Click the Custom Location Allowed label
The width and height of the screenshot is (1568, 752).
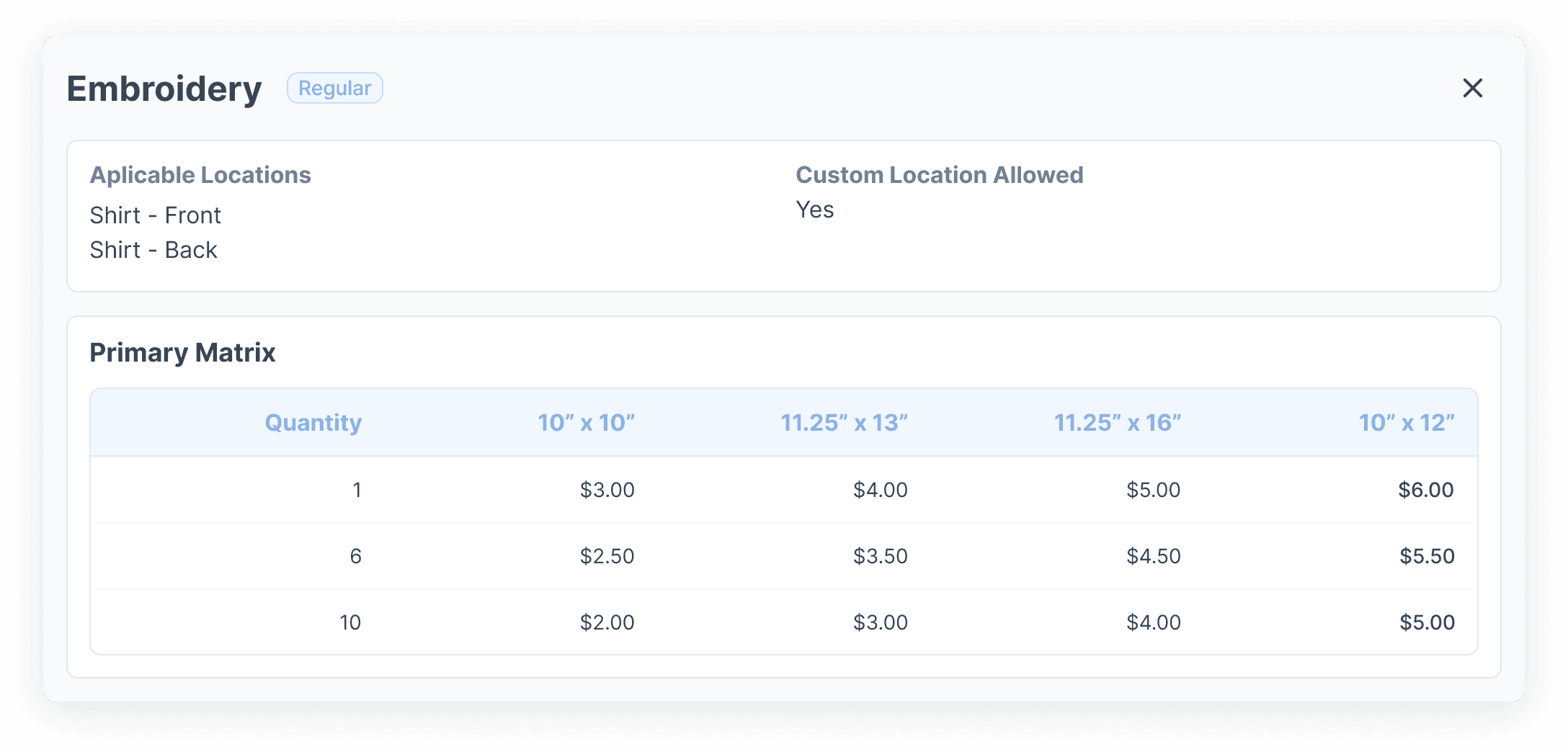pos(939,175)
